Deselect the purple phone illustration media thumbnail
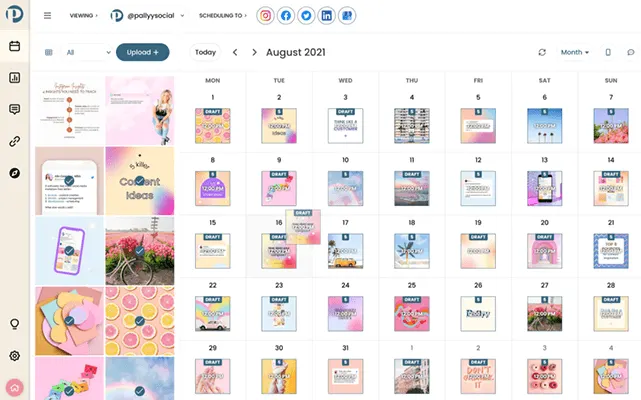Image resolution: width=641 pixels, height=400 pixels. [69, 251]
